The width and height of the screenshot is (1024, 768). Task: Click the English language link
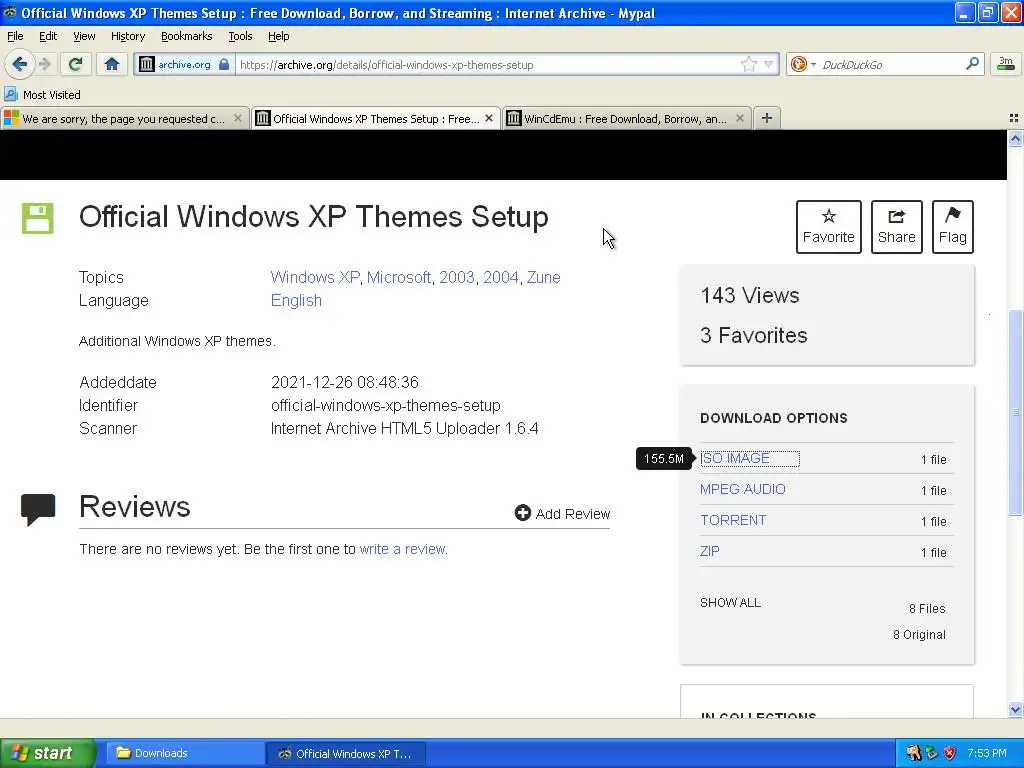click(x=296, y=300)
